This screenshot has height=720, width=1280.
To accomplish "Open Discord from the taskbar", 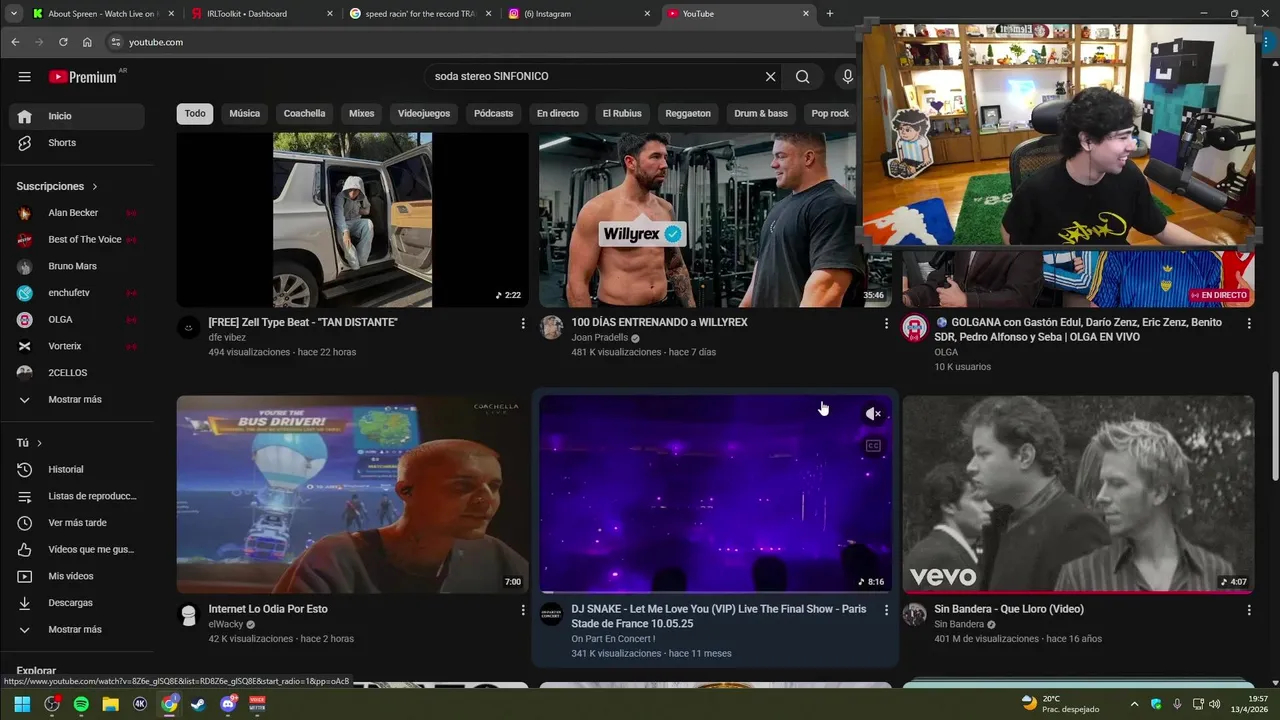I will (x=228, y=704).
